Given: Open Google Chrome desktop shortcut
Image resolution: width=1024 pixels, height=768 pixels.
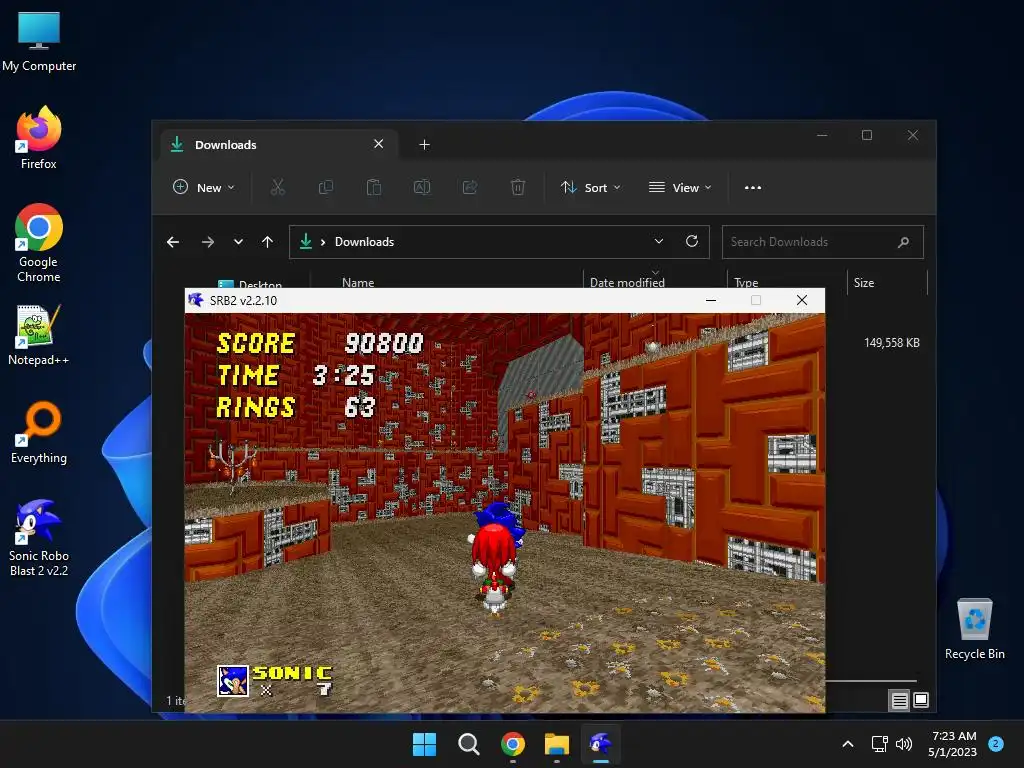Looking at the screenshot, I should (x=39, y=243).
